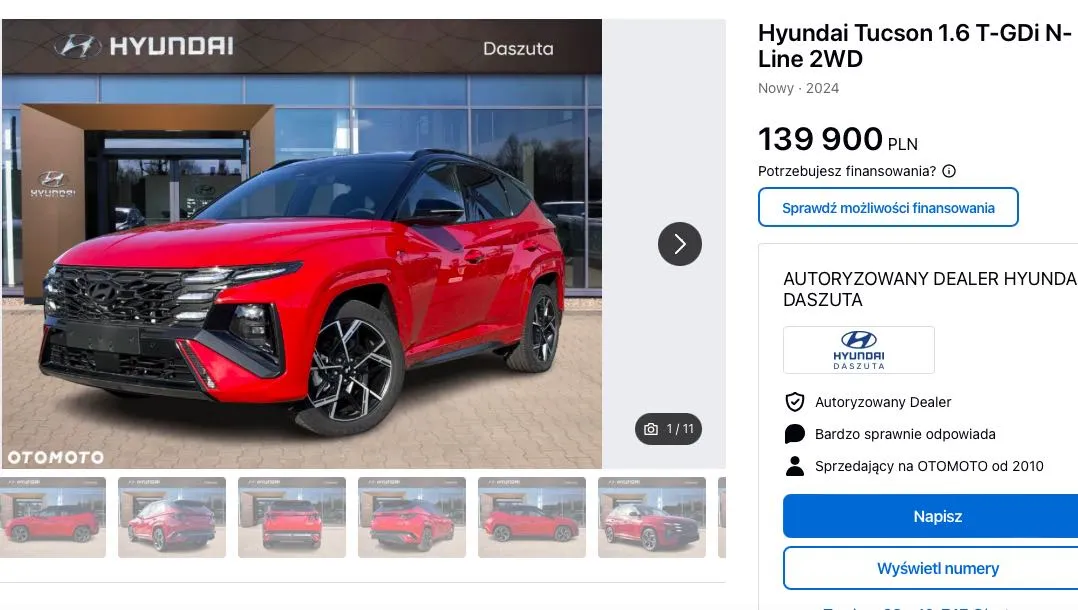Screen dimensions: 1078x610
Task: Click the Napisz message button
Action: (930, 516)
